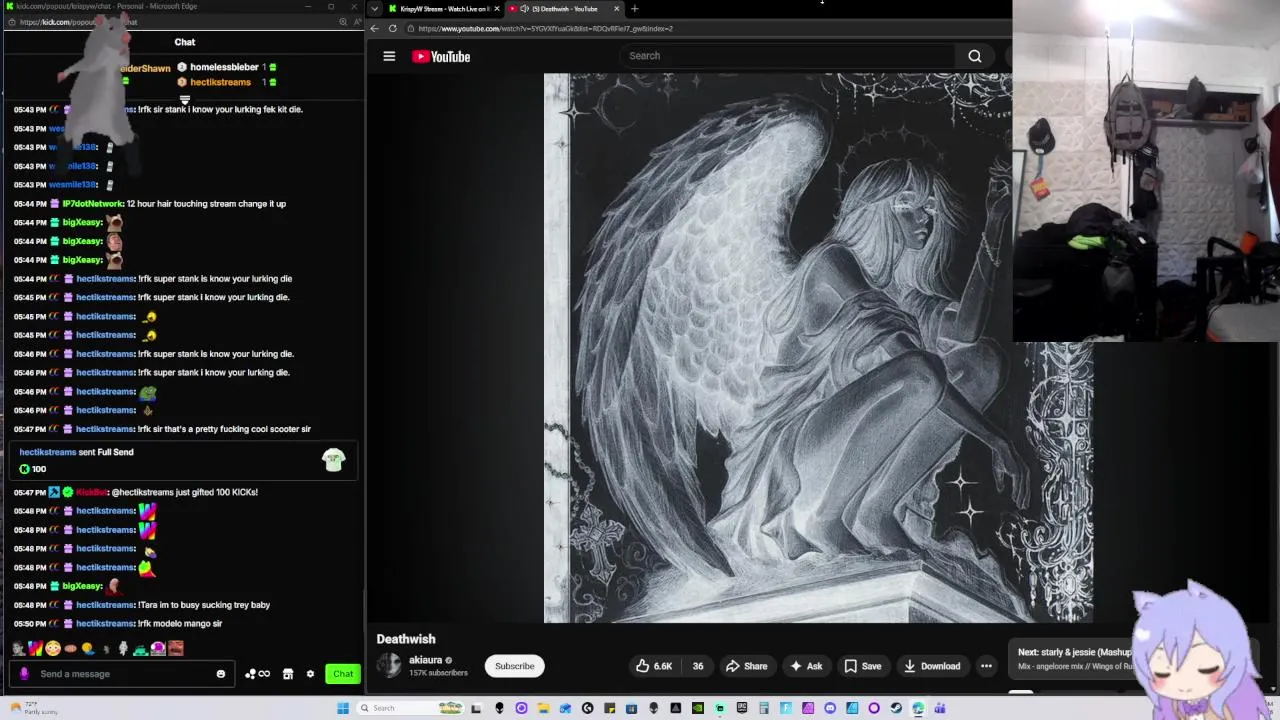Open the akiaura channel name link
1280x720 pixels.
coord(425,660)
